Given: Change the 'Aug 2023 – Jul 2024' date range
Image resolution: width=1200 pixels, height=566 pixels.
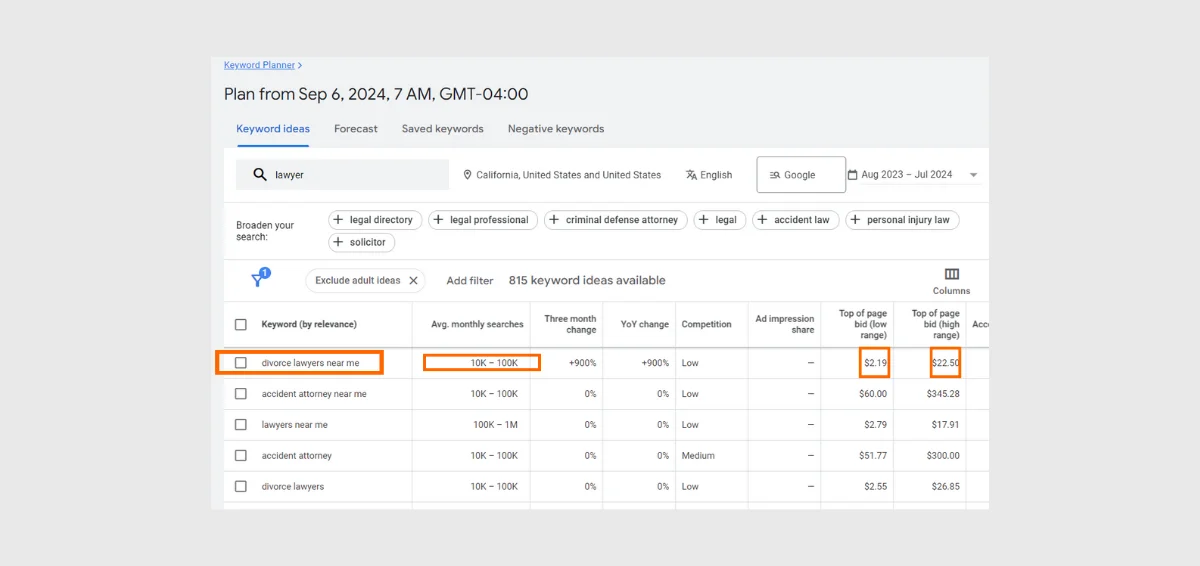Looking at the screenshot, I should pyautogui.click(x=906, y=175).
